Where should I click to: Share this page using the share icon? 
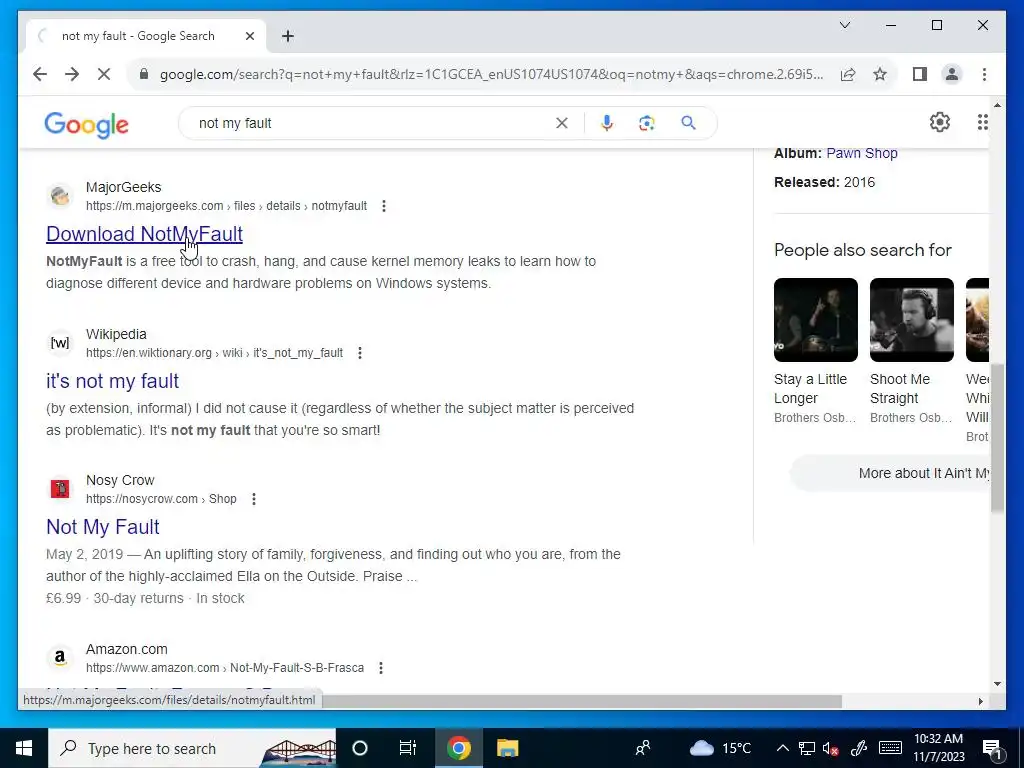coord(848,74)
